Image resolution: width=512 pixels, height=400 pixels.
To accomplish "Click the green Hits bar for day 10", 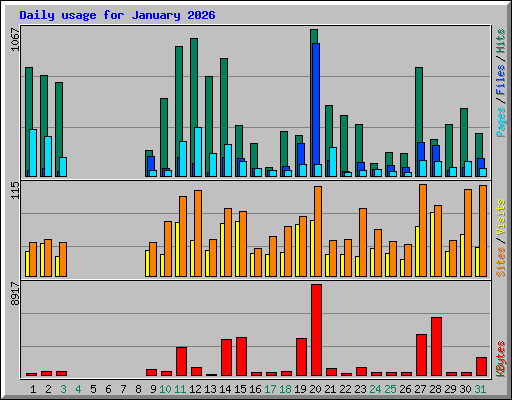I will [164, 133].
